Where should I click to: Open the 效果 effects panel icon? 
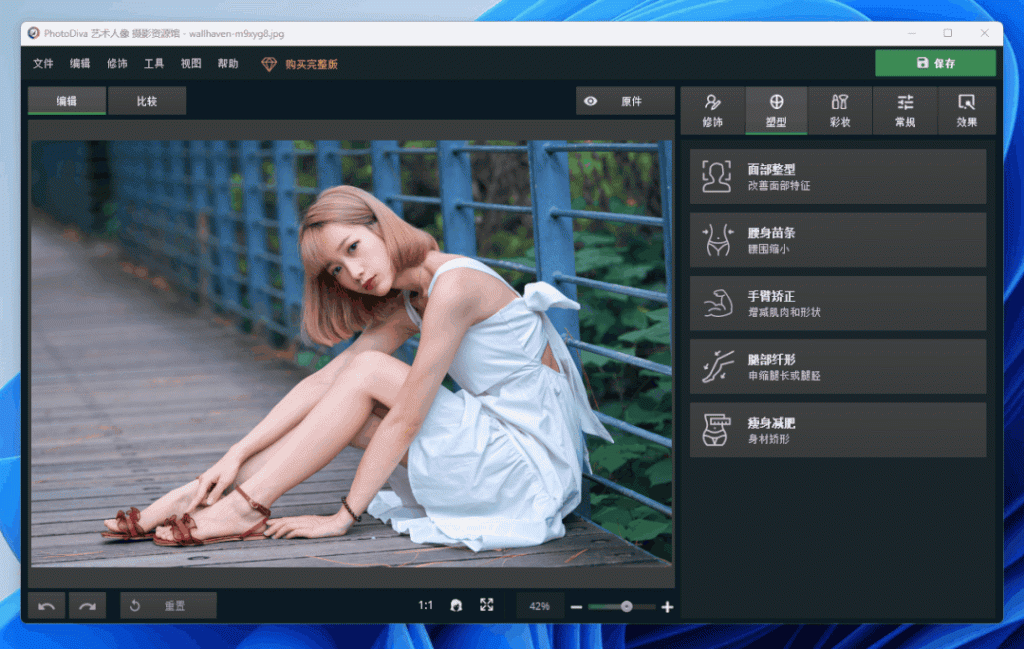(x=966, y=110)
